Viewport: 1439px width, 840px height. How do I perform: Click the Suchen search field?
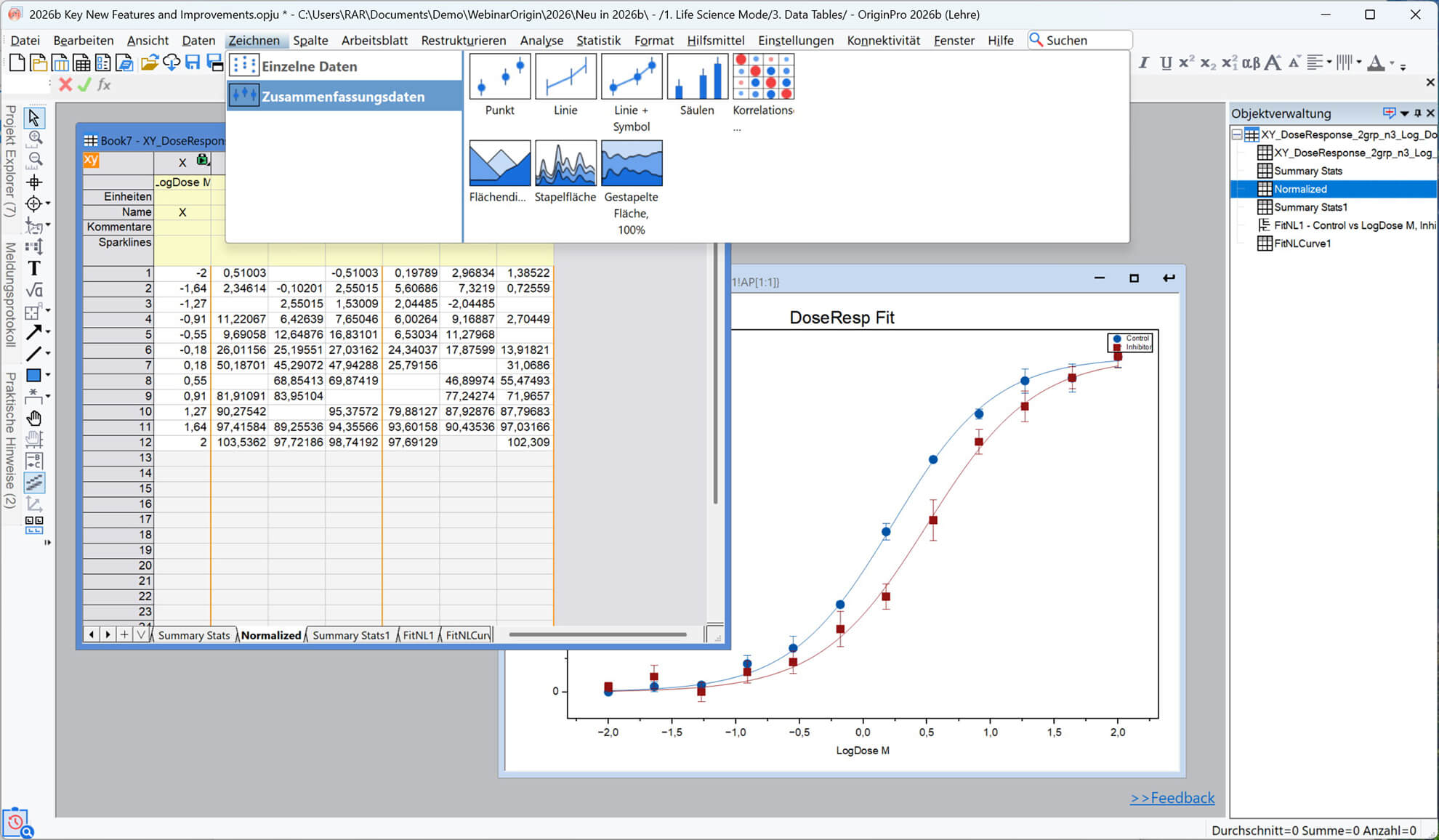coord(1080,41)
